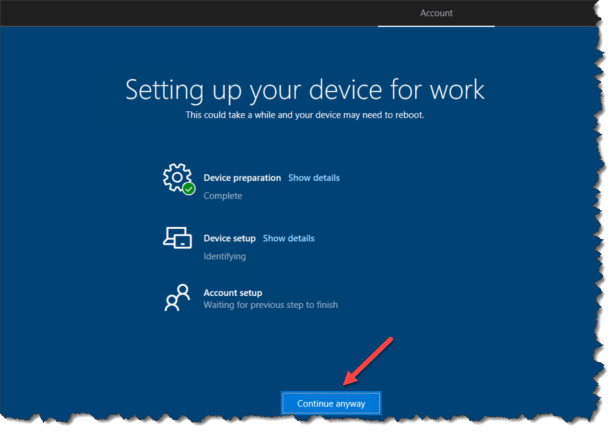Image resolution: width=615 pixels, height=434 pixels.
Task: Click the Device setup devices icon
Action: pyautogui.click(x=177, y=238)
